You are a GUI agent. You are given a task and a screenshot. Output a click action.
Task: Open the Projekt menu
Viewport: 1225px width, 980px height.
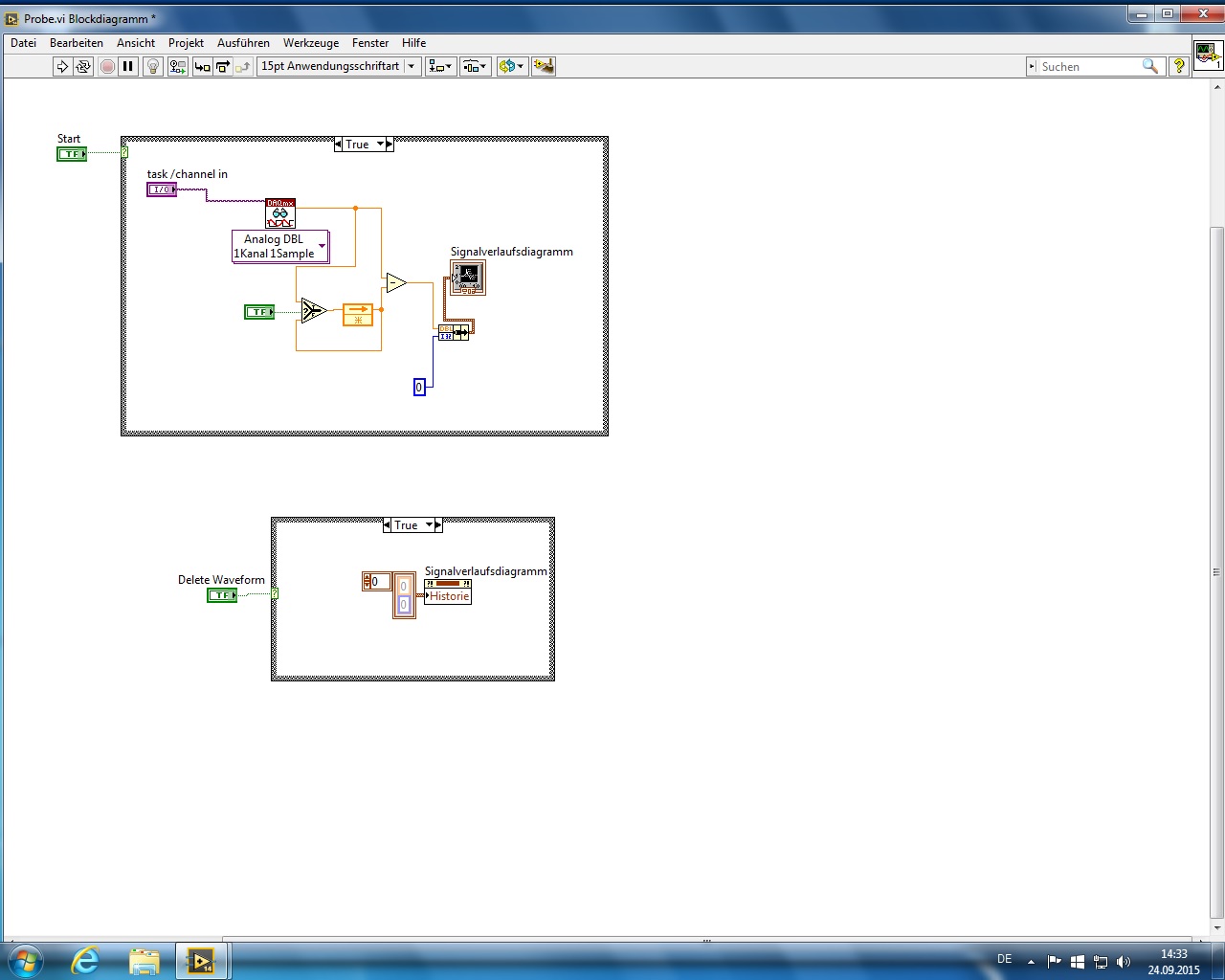186,43
